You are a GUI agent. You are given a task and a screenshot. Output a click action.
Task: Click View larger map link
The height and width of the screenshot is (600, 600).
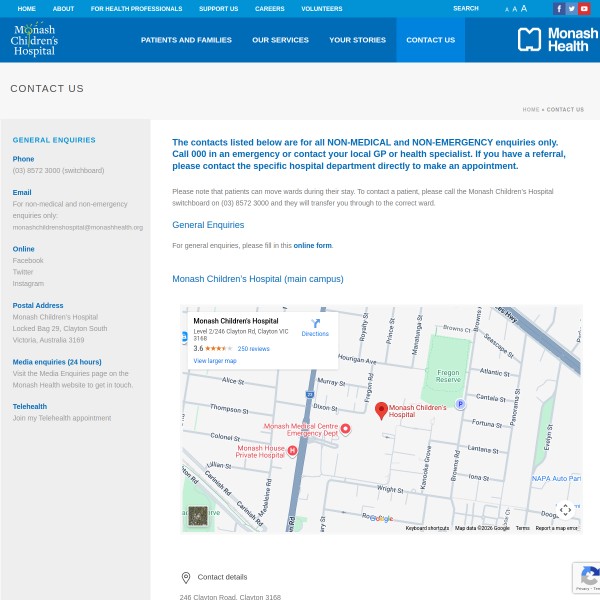[215, 361]
